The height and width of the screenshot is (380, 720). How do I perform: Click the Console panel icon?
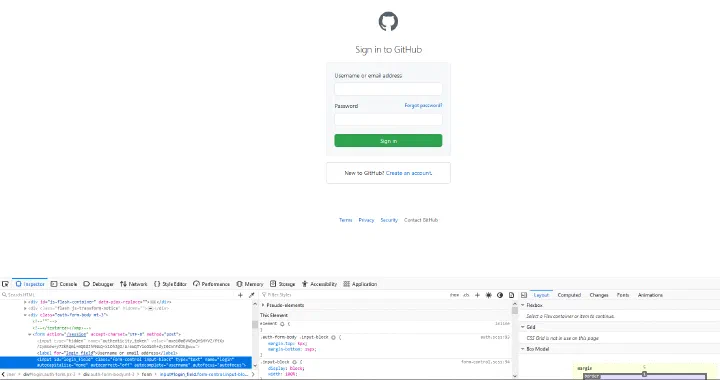(x=54, y=284)
